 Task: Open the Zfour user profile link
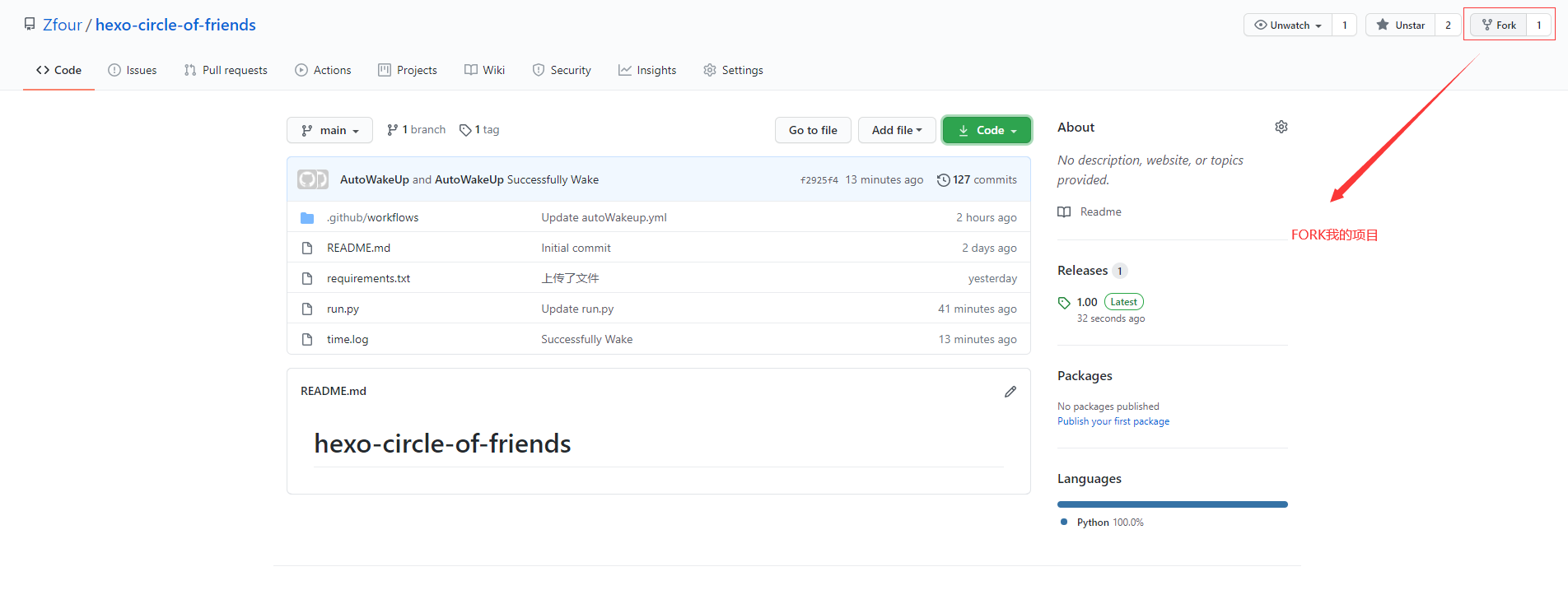[x=63, y=25]
